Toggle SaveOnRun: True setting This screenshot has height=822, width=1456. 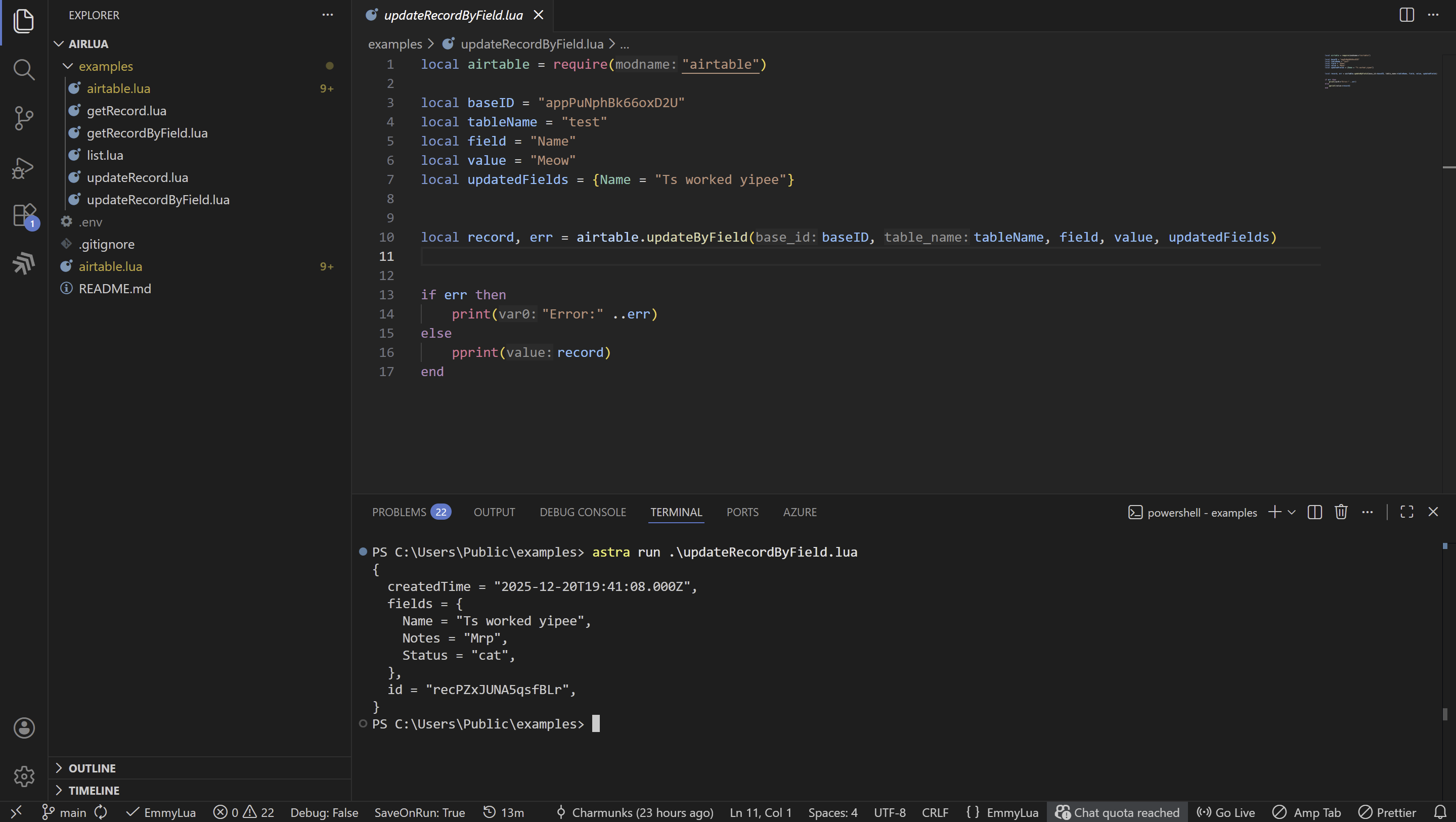click(419, 812)
